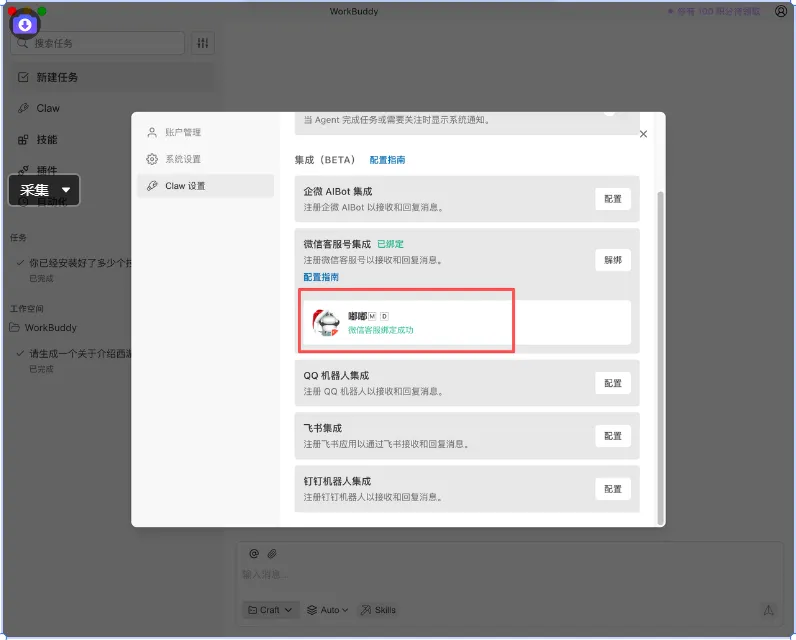Click the gear icon next to 系统设置
The image size is (796, 640).
[x=152, y=159]
